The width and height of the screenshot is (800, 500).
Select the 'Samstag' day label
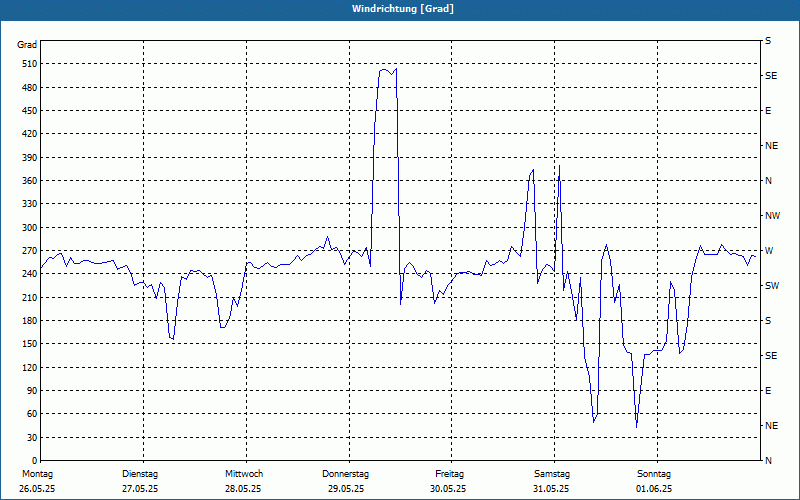click(x=552, y=474)
